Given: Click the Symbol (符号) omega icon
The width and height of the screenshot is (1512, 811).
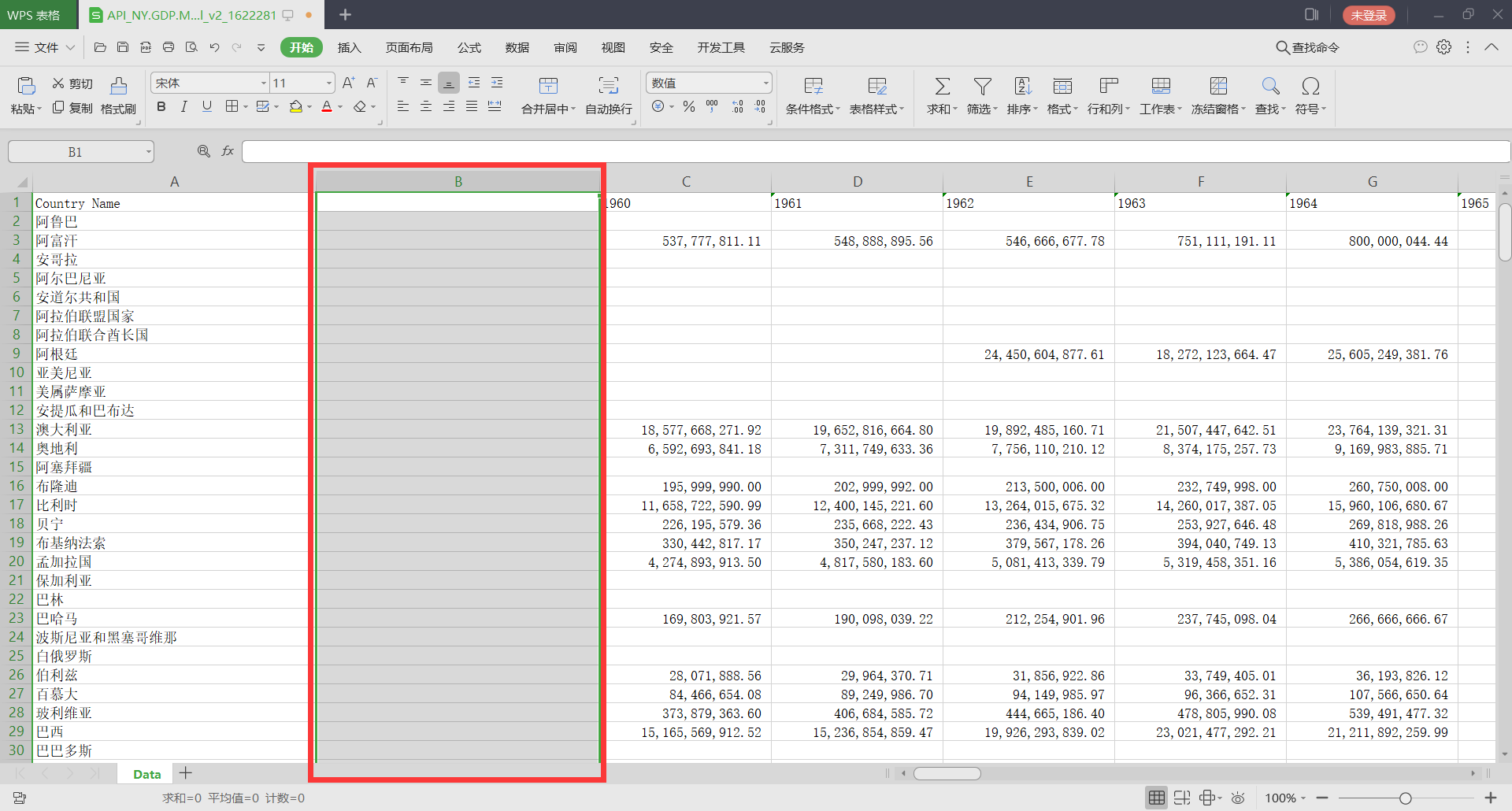Looking at the screenshot, I should coord(1310,86).
